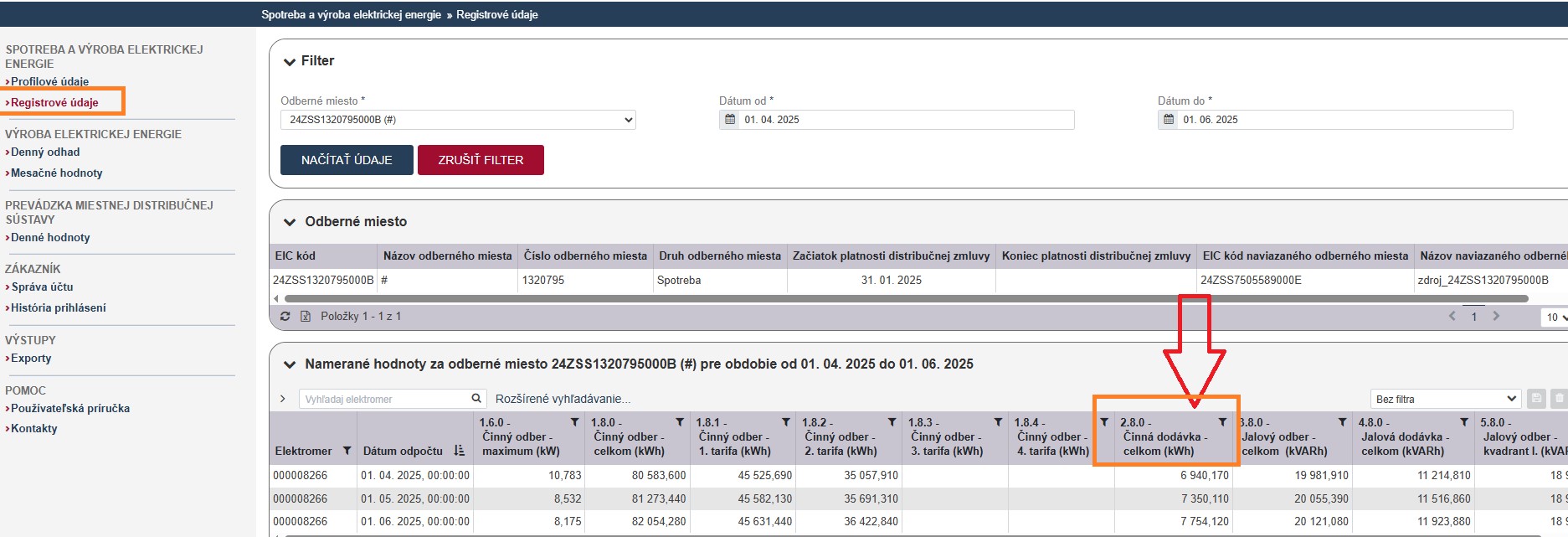1568x537 pixels.
Task: Change page size dropdown showing 10
Action: click(1555, 318)
